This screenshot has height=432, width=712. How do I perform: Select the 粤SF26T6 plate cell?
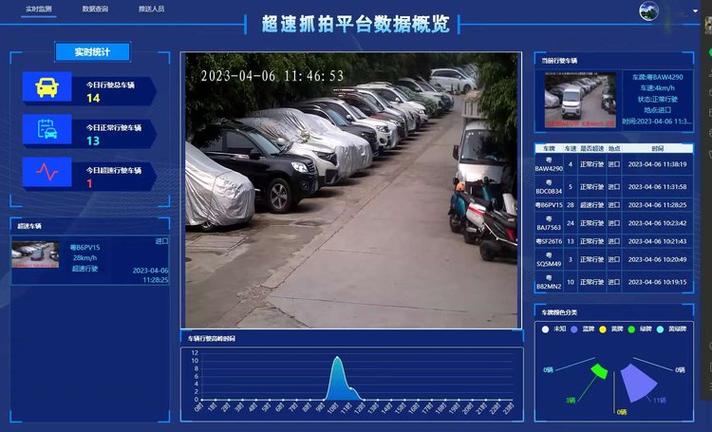(x=549, y=241)
